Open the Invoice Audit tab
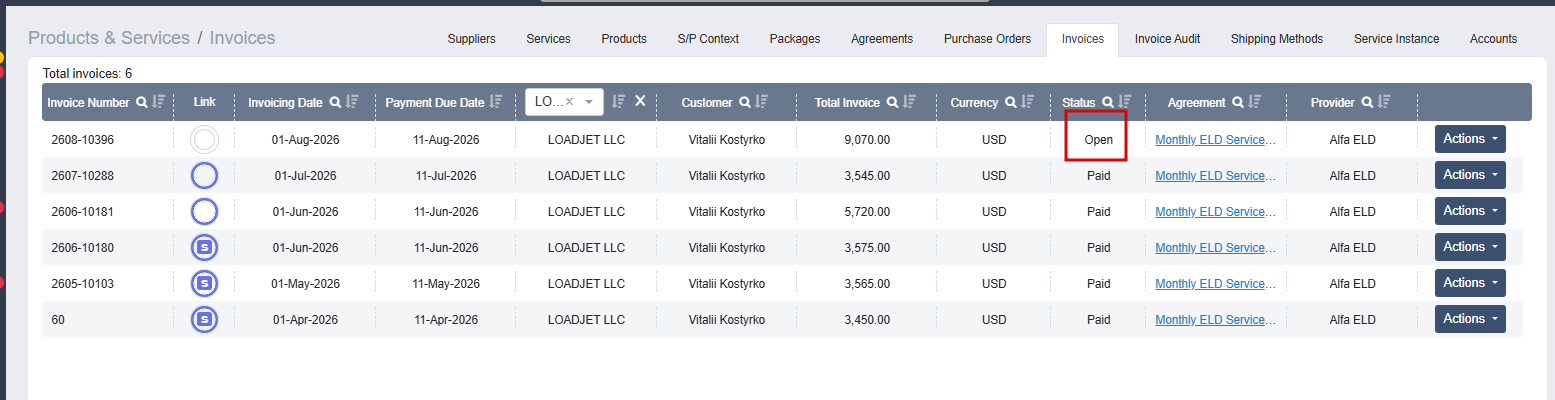This screenshot has width=1555, height=400. [1167, 39]
